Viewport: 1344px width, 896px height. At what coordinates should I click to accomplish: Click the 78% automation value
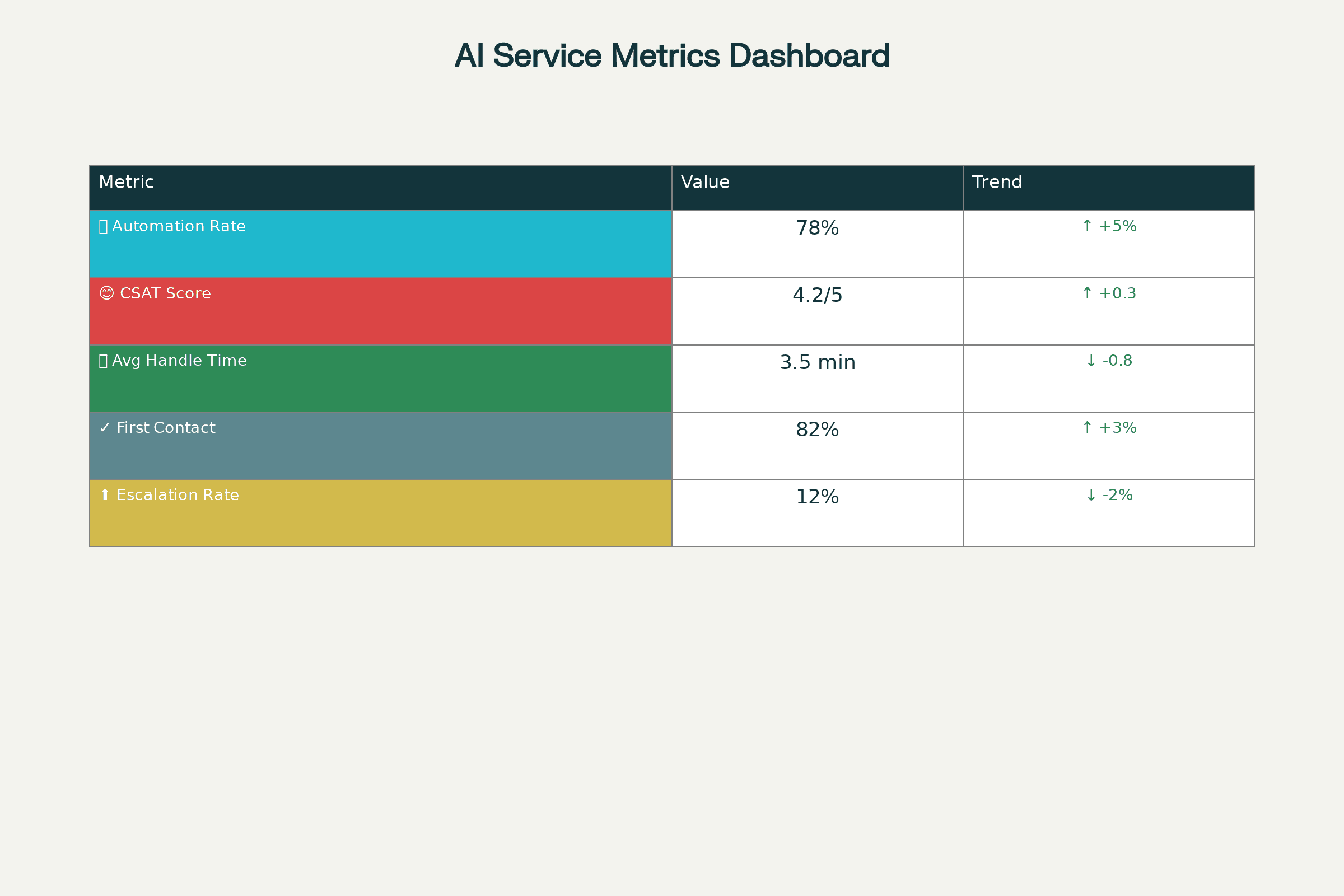pos(818,228)
